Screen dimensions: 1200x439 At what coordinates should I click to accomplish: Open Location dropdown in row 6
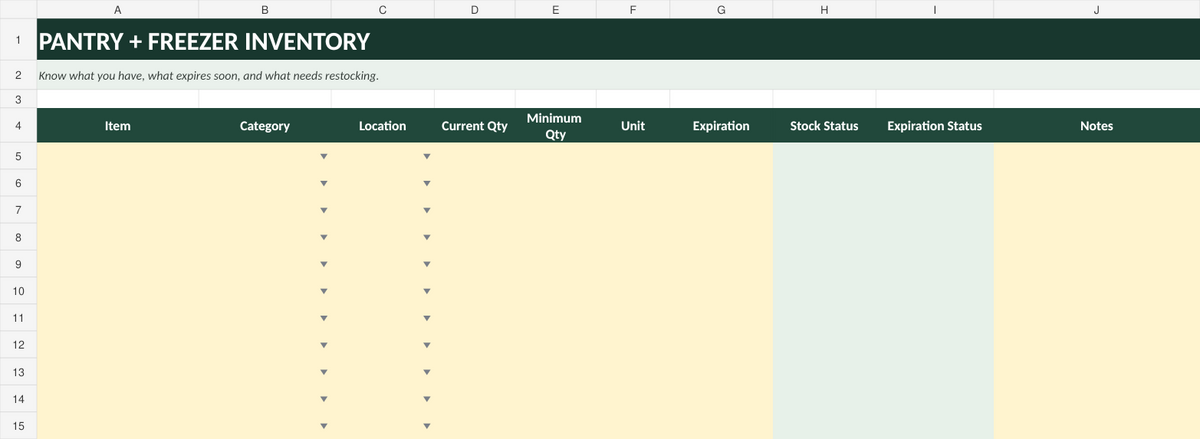point(426,184)
